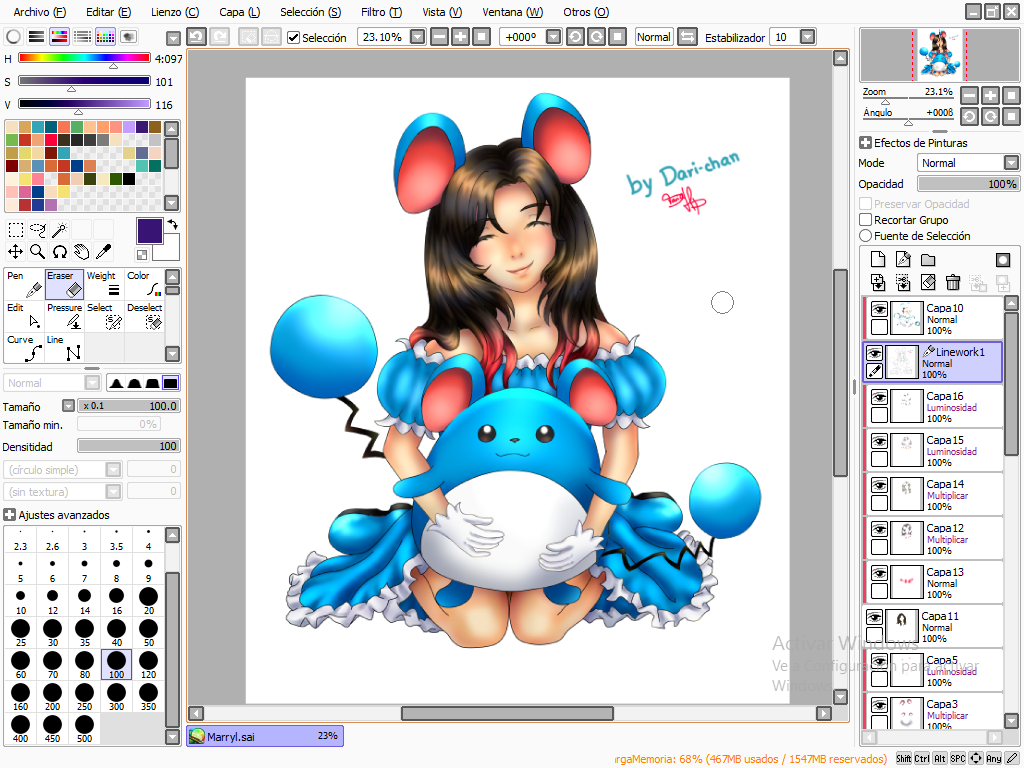This screenshot has width=1024, height=768.
Task: Choose the Curve linework tool
Action: (24, 348)
